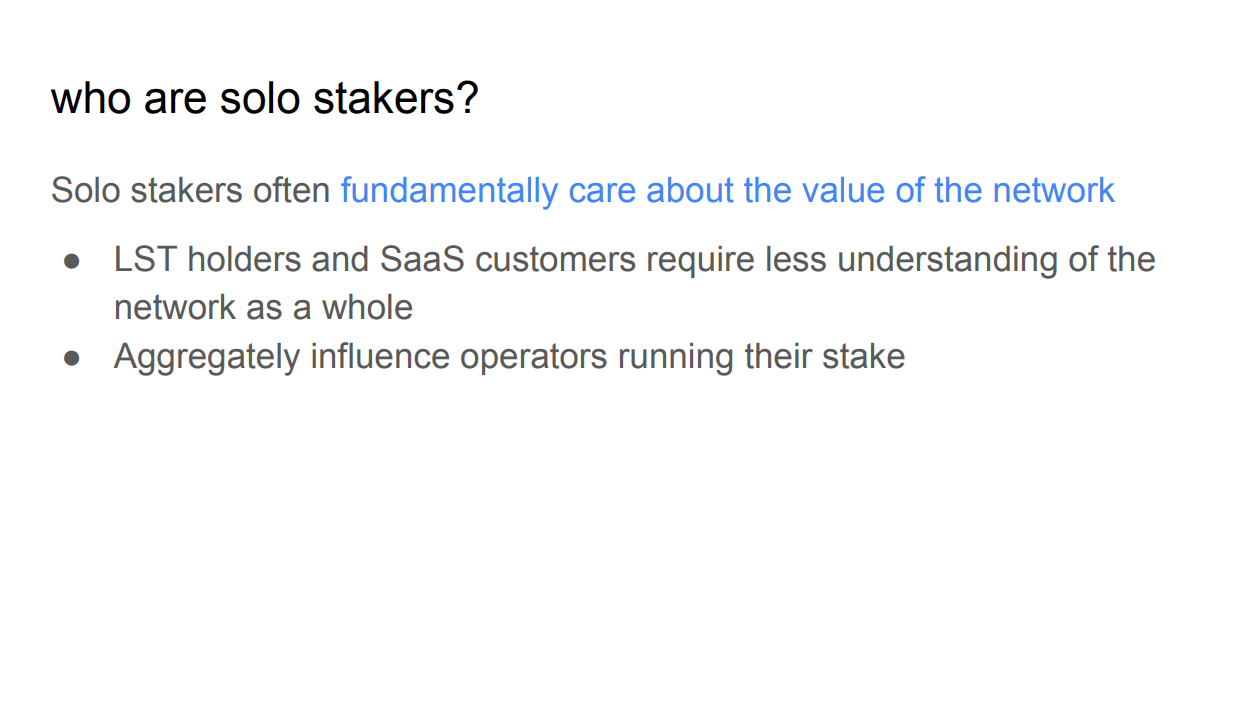Click the text "network as a whole"
Screen dimensions: 1251x702
[x=263, y=307]
